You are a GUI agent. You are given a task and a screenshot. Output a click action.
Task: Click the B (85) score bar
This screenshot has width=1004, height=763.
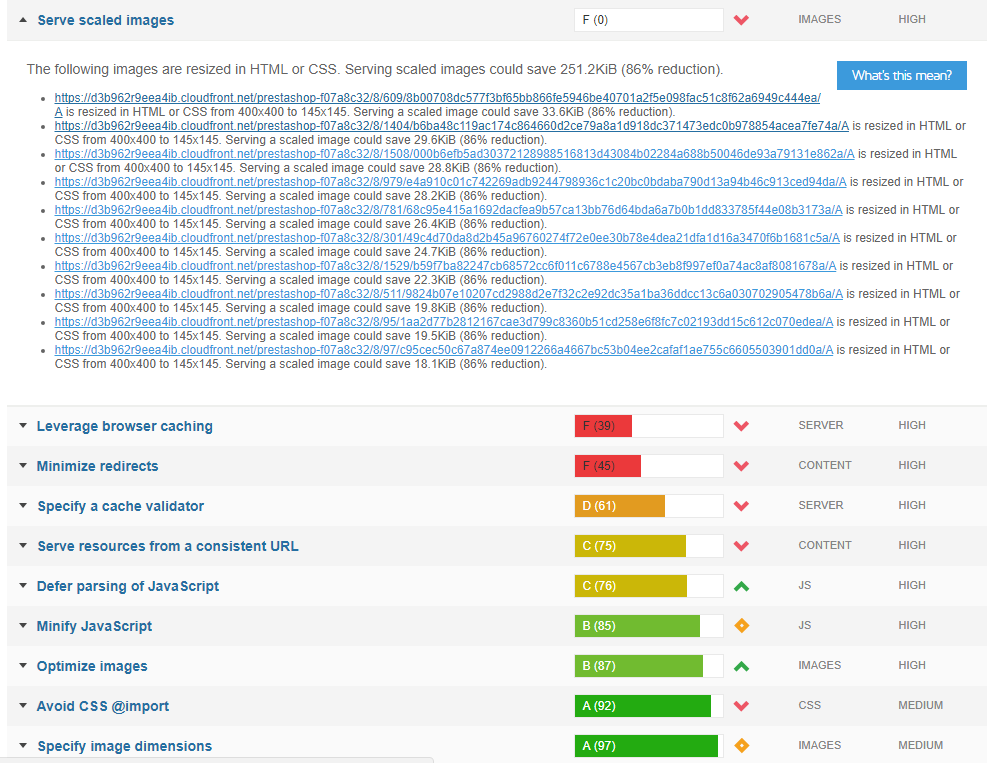(x=649, y=626)
